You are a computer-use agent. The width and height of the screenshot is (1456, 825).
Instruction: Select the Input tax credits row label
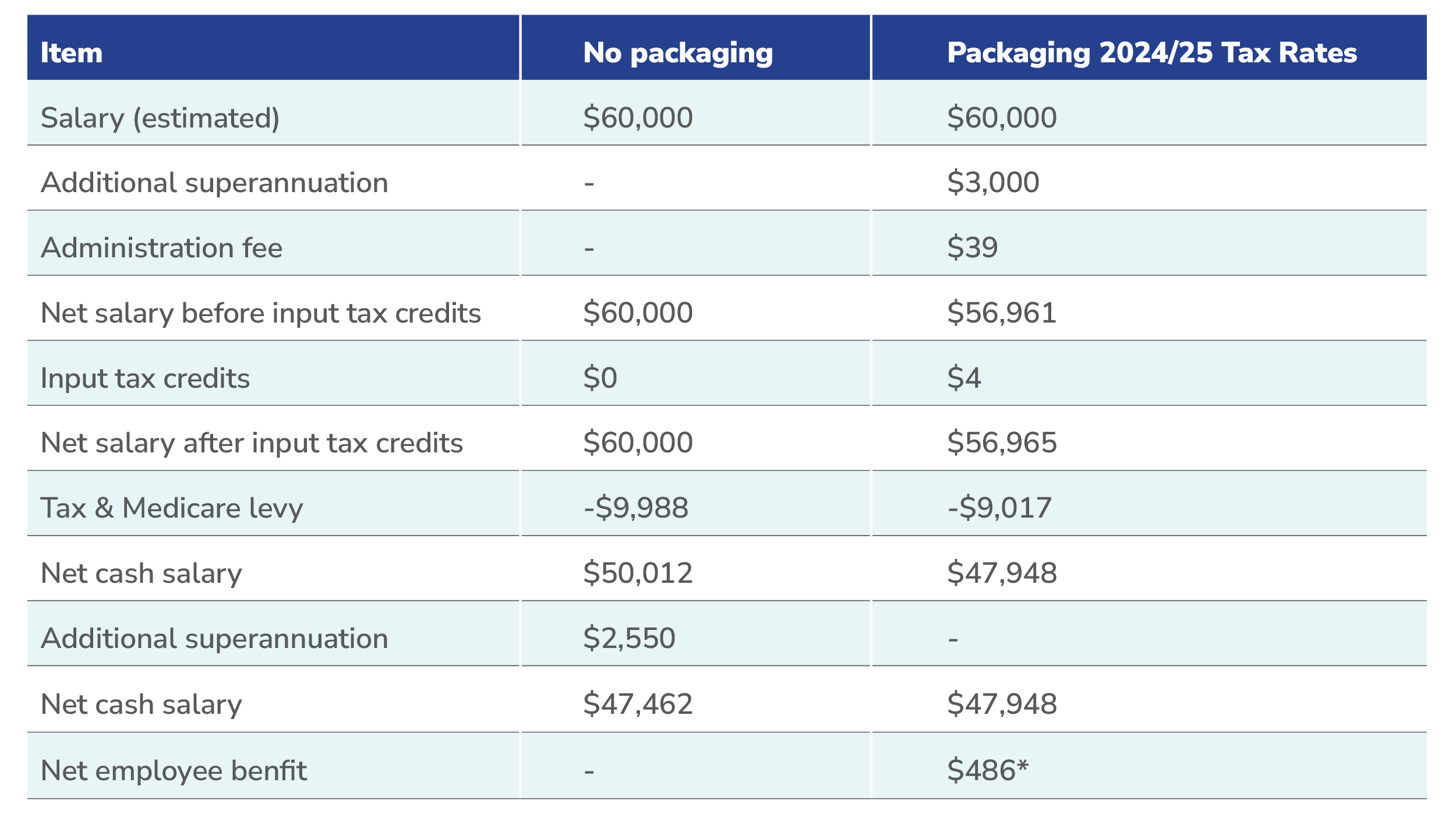point(145,378)
